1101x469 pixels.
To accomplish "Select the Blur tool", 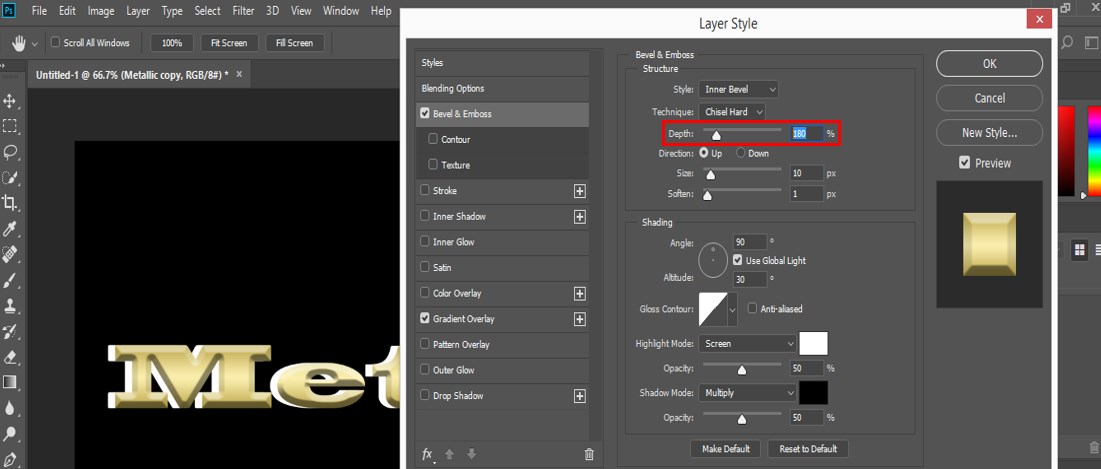I will 10,408.
